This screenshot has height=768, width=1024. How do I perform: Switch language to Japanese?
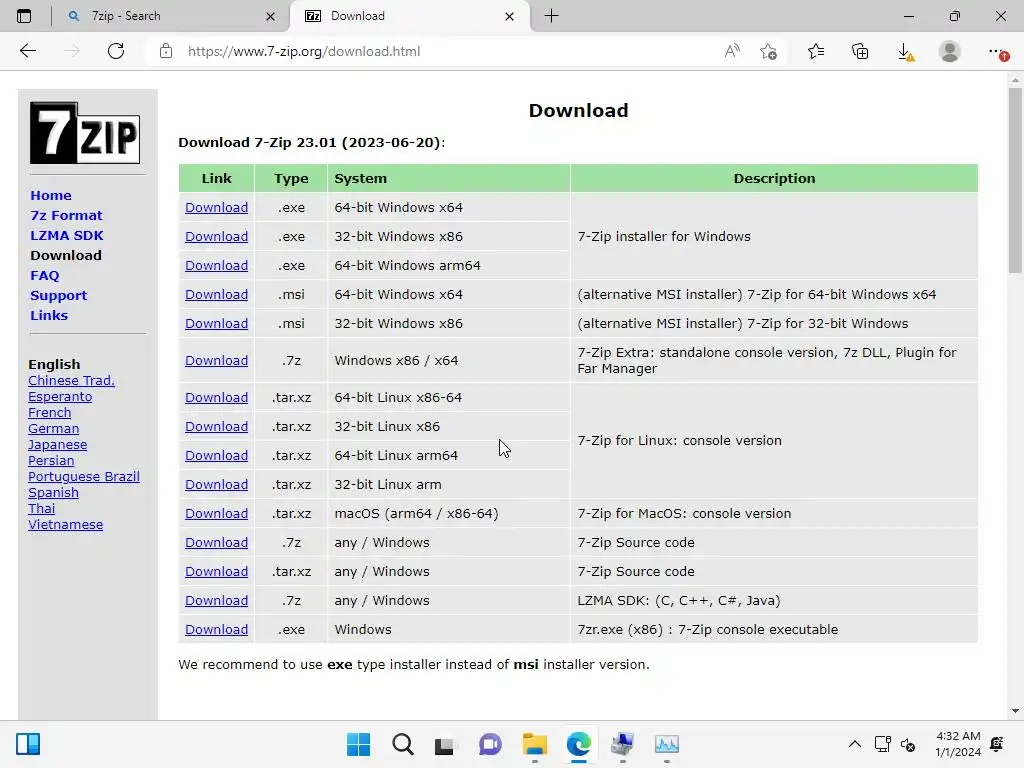pyautogui.click(x=57, y=445)
